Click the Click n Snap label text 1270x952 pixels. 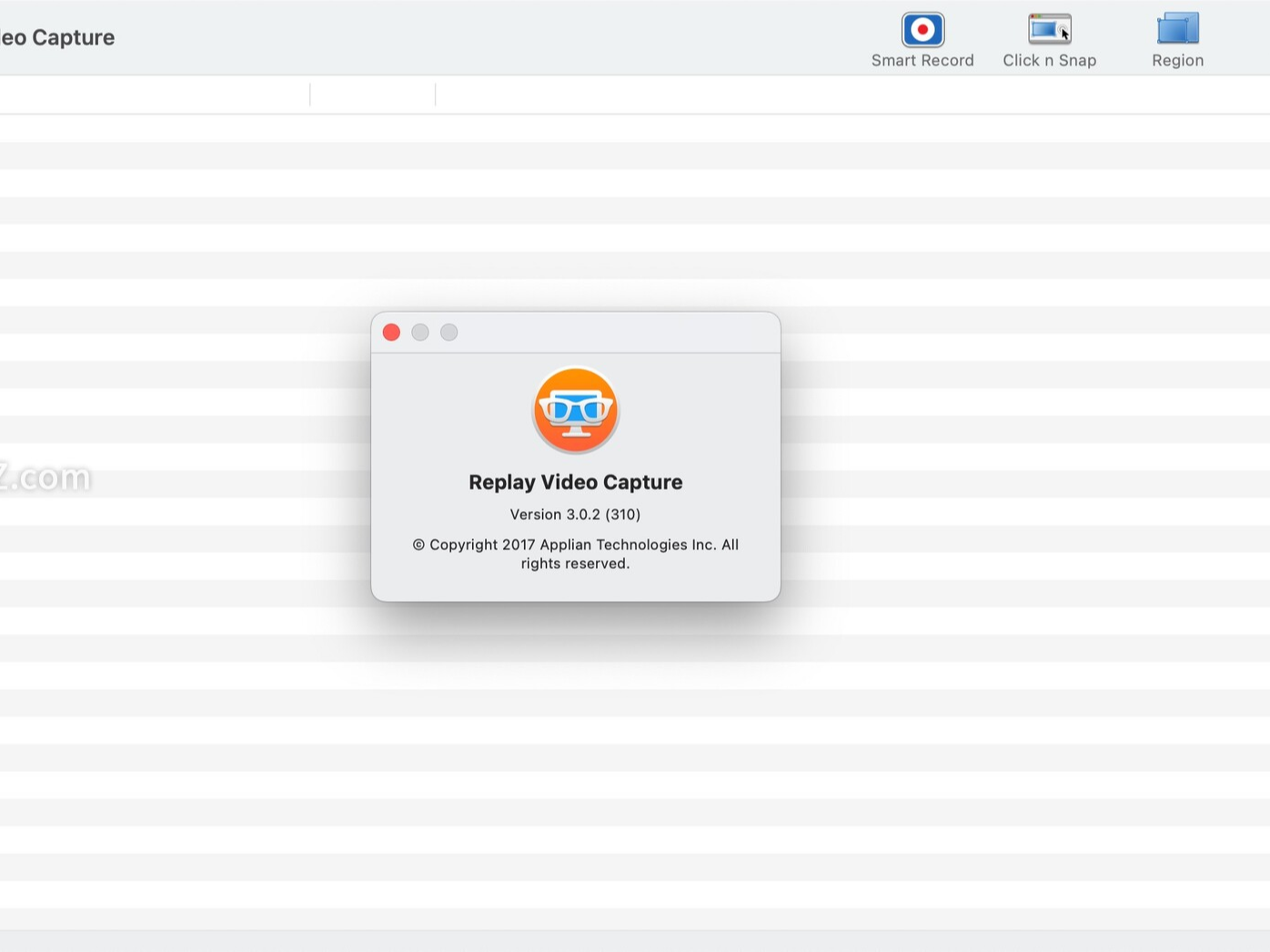[1049, 59]
